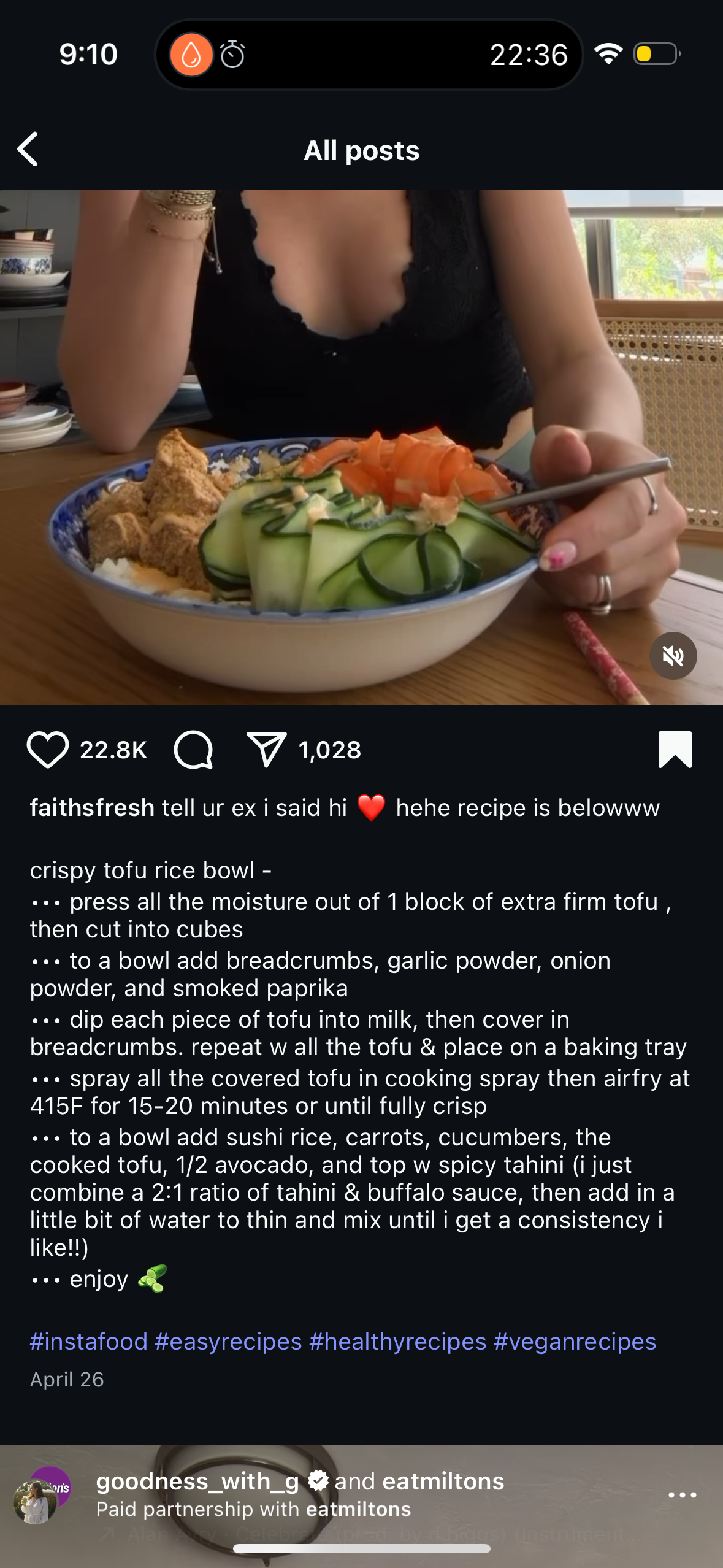The width and height of the screenshot is (723, 1568).
Task: Toggle the saved bookmark icon
Action: (675, 750)
